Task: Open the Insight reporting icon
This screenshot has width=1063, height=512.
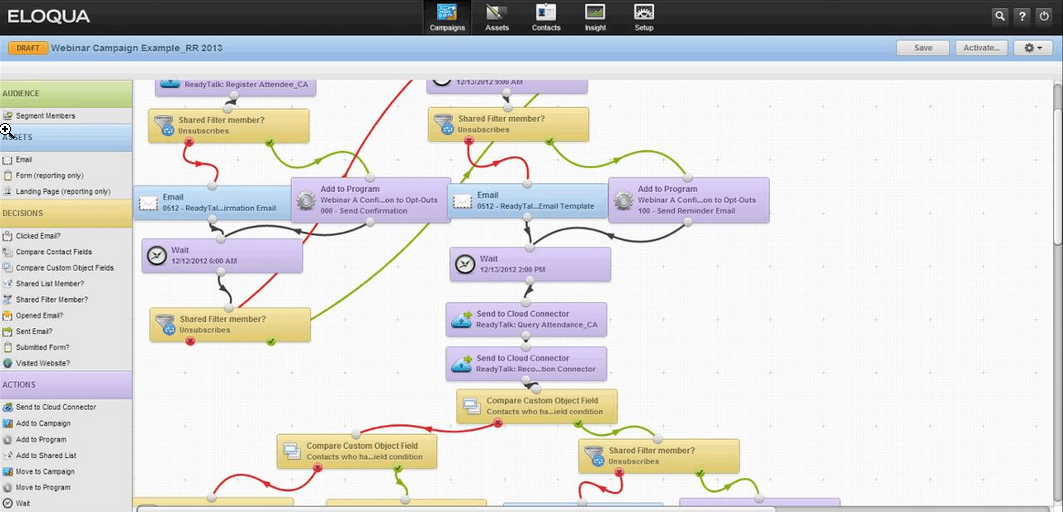Action: [x=595, y=17]
